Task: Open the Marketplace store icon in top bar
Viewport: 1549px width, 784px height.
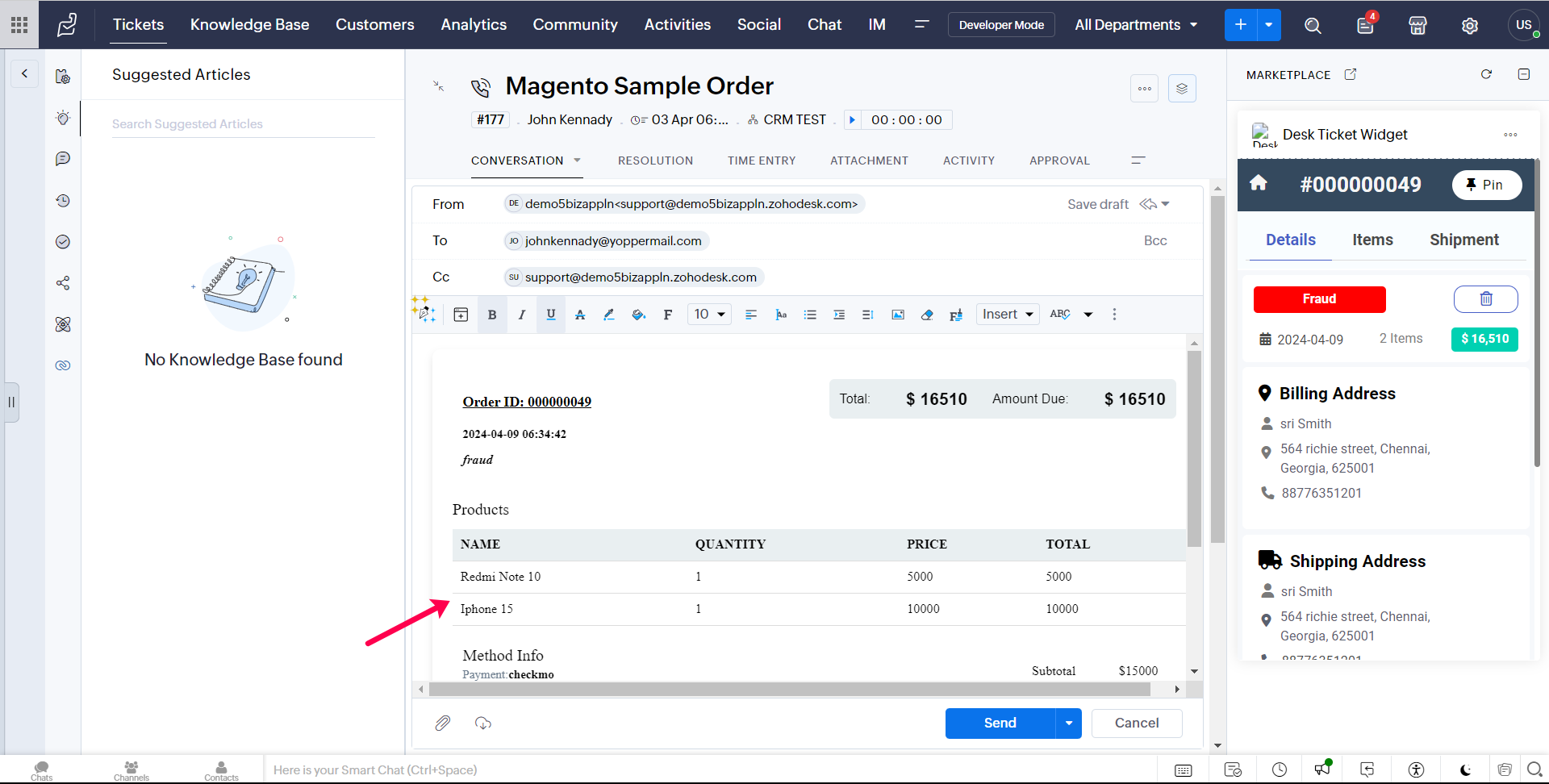Action: [x=1417, y=26]
